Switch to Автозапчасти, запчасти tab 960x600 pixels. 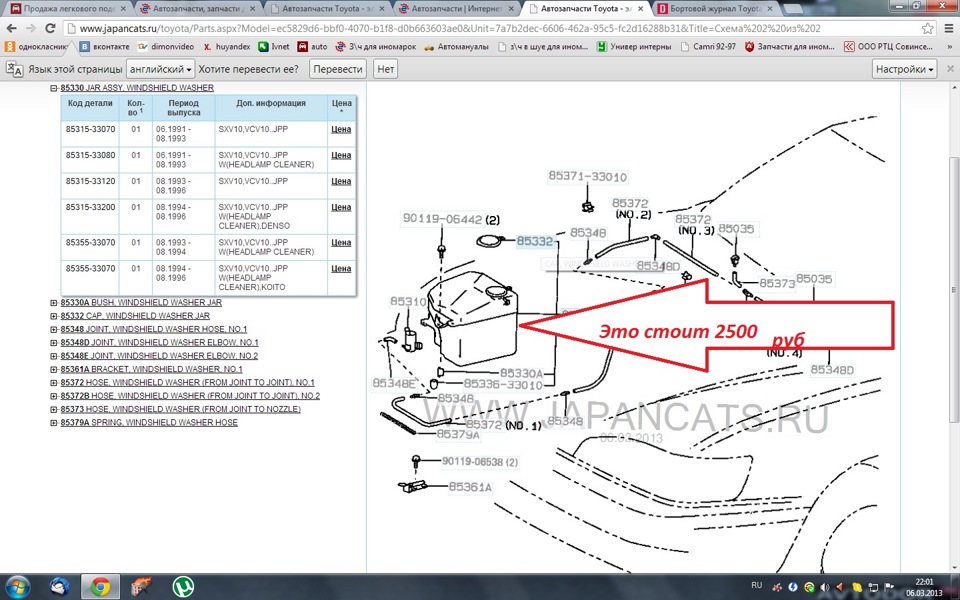[x=197, y=9]
